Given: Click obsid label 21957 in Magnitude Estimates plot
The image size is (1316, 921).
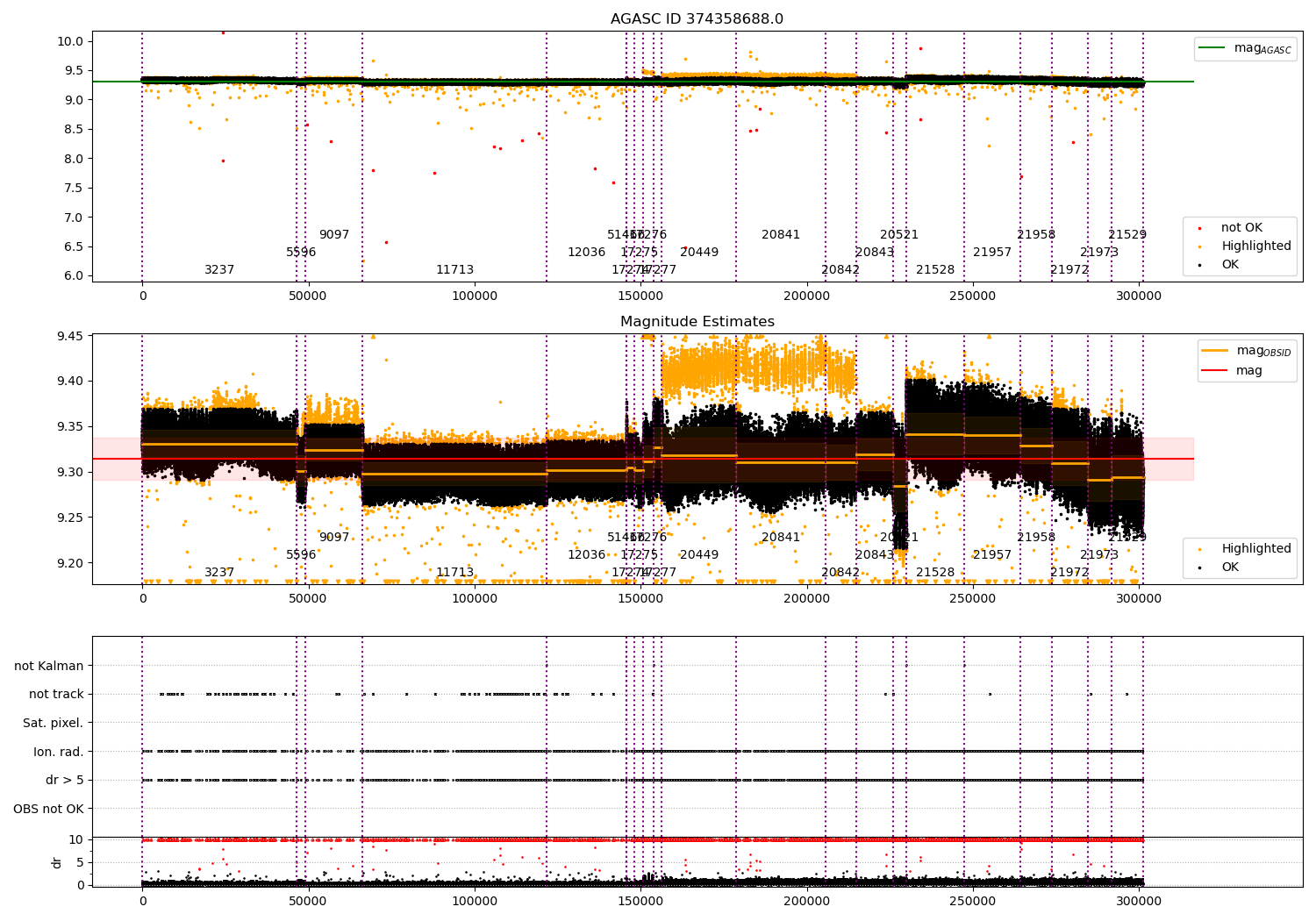Looking at the screenshot, I should pos(992,555).
